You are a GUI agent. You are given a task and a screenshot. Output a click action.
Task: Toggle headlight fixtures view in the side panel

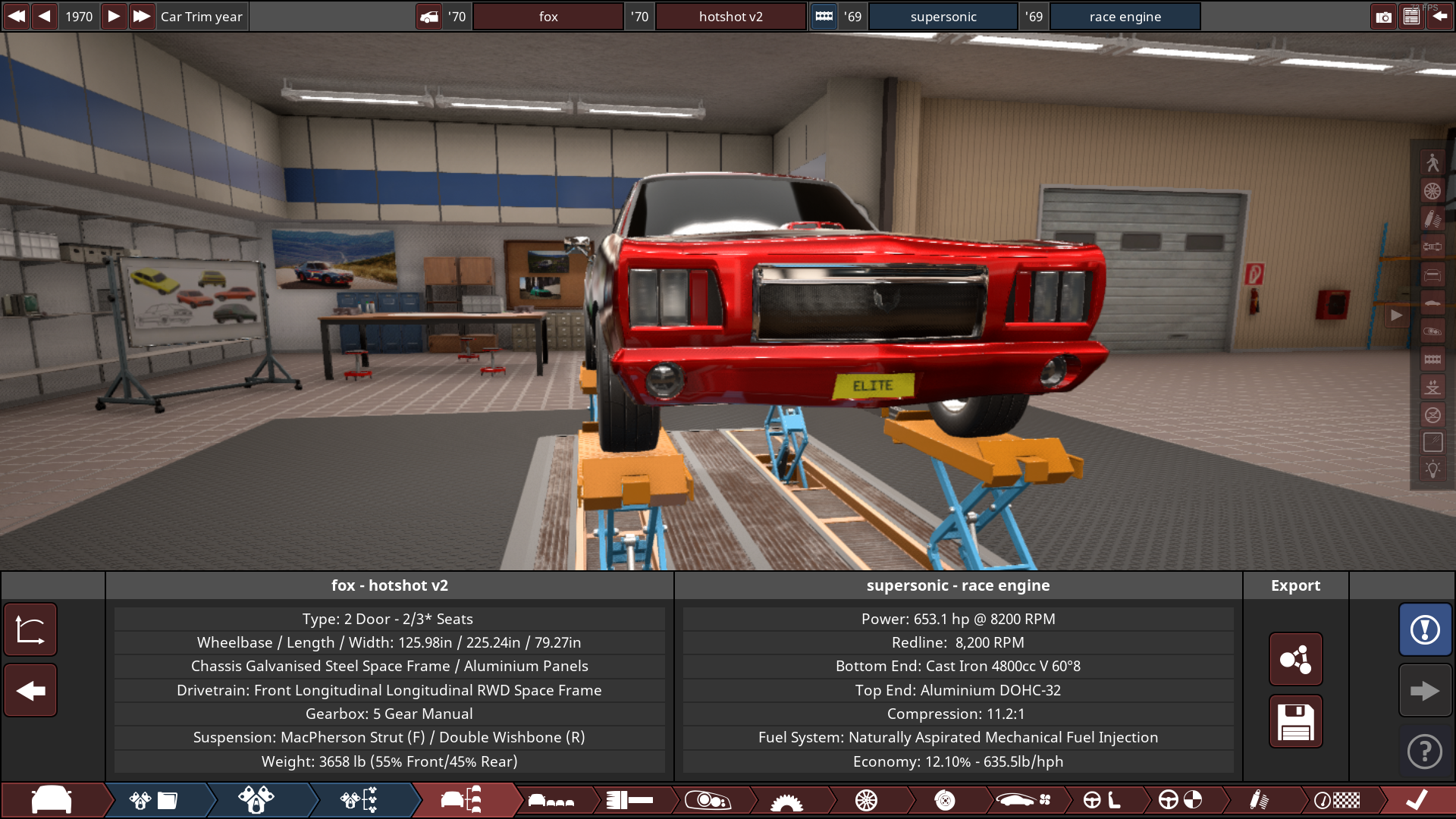1432,331
